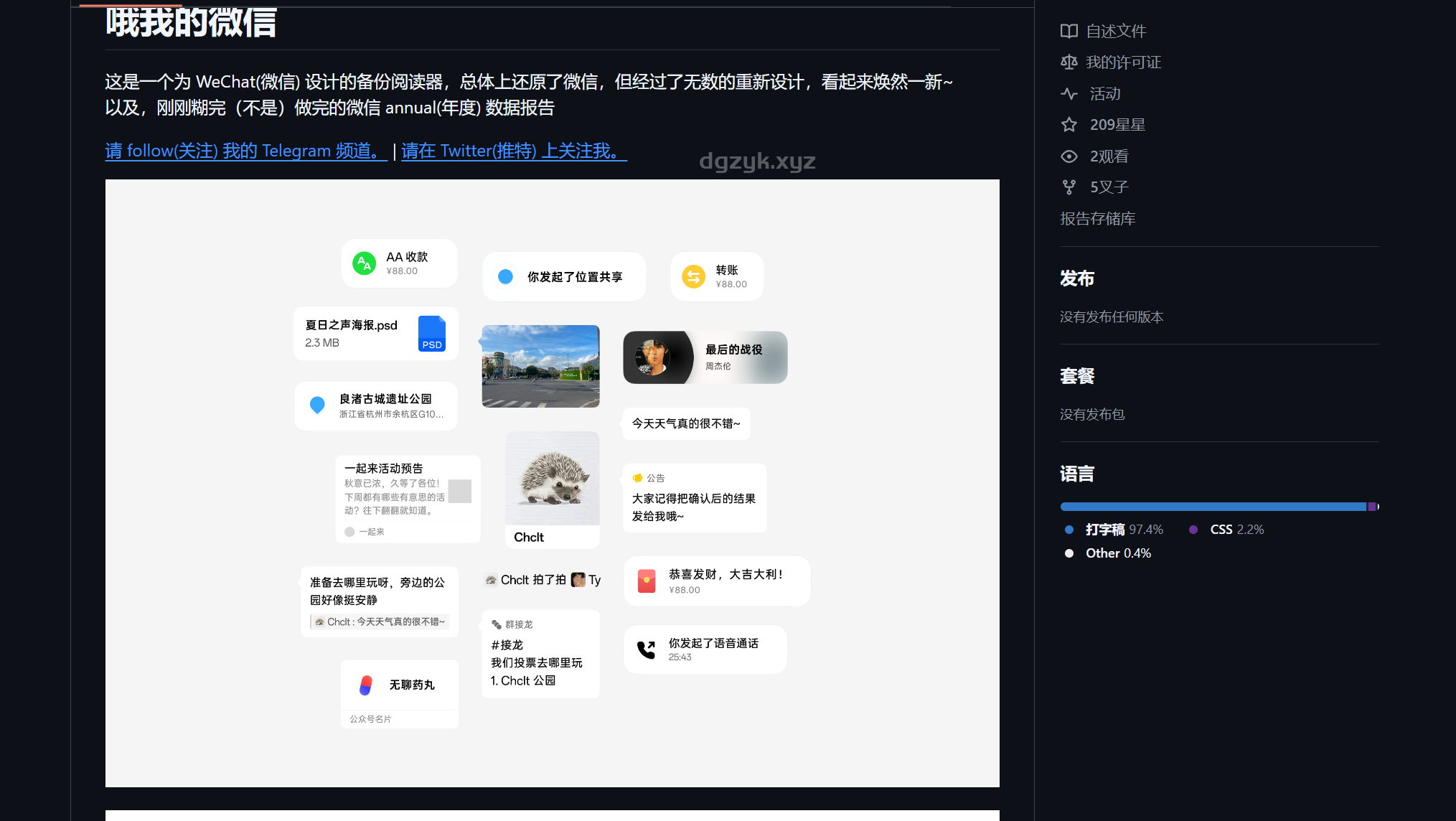Viewport: 1456px width, 821px height.
Task: Click the CSS 2.2% language entry
Action: pos(1237,530)
